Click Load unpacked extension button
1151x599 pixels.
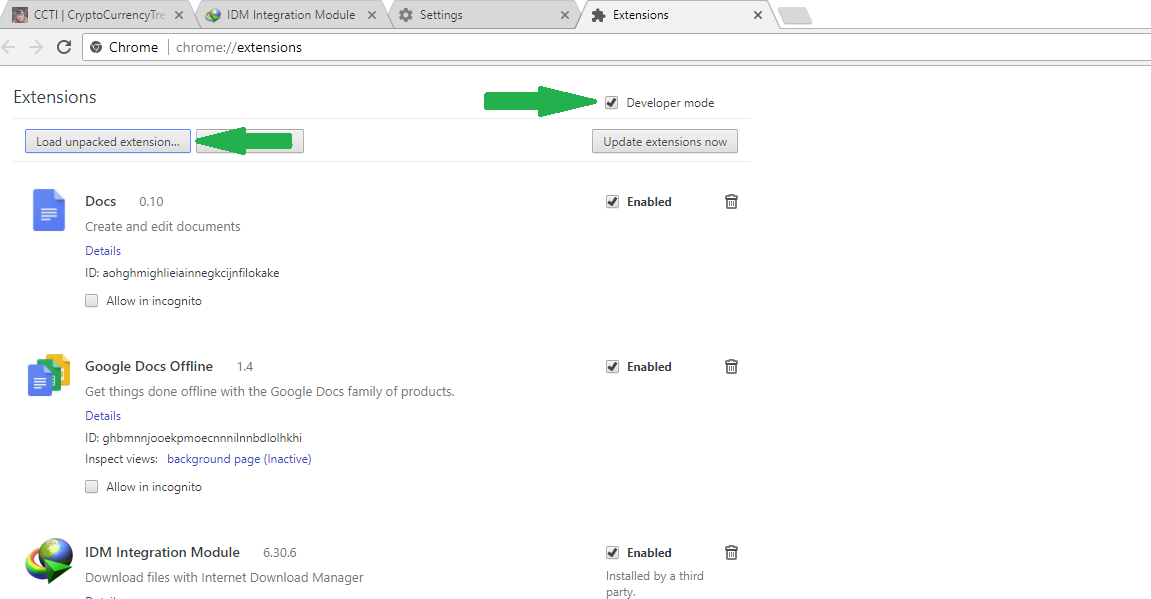[108, 141]
